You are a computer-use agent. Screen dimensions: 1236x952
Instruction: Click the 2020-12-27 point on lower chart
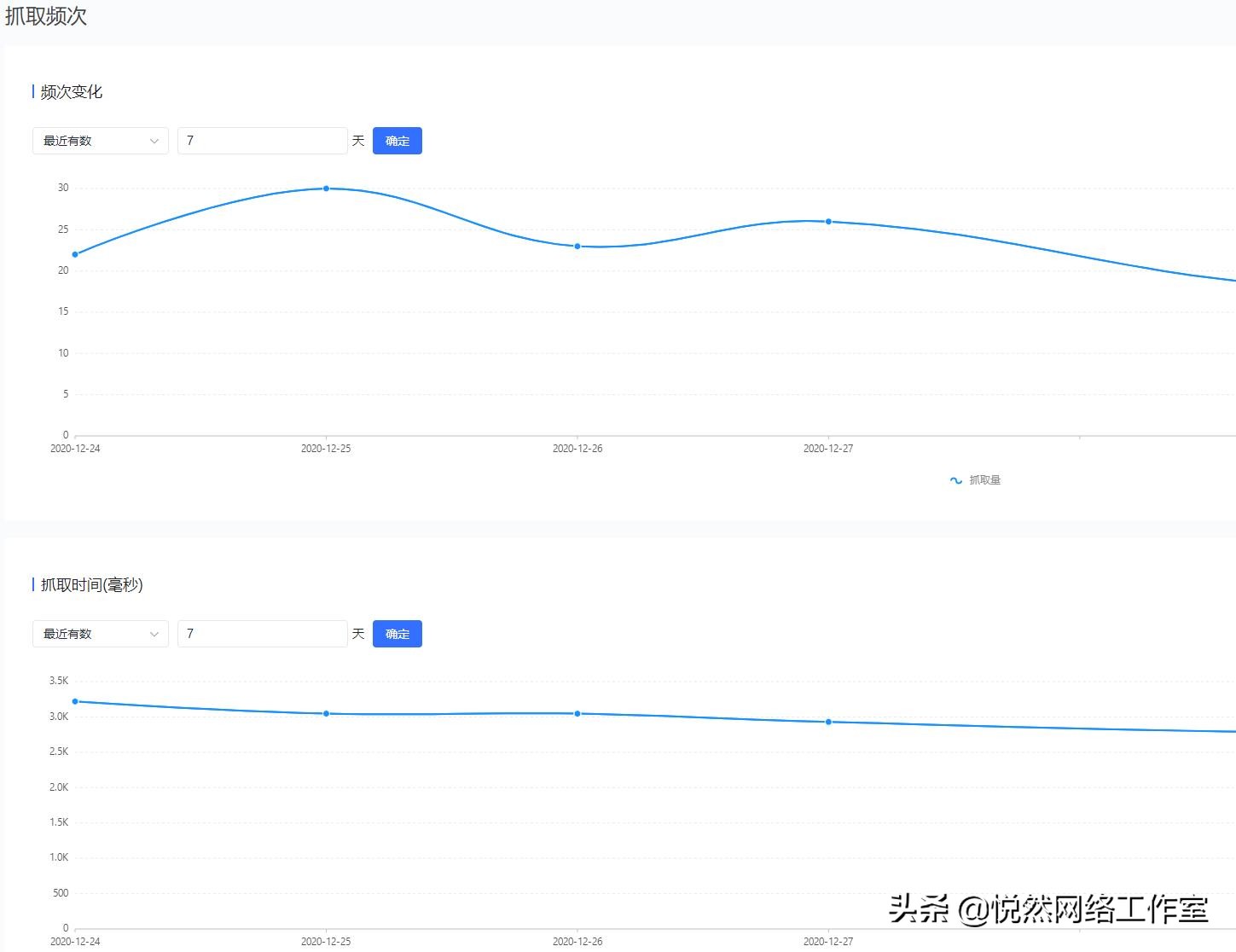click(x=828, y=722)
